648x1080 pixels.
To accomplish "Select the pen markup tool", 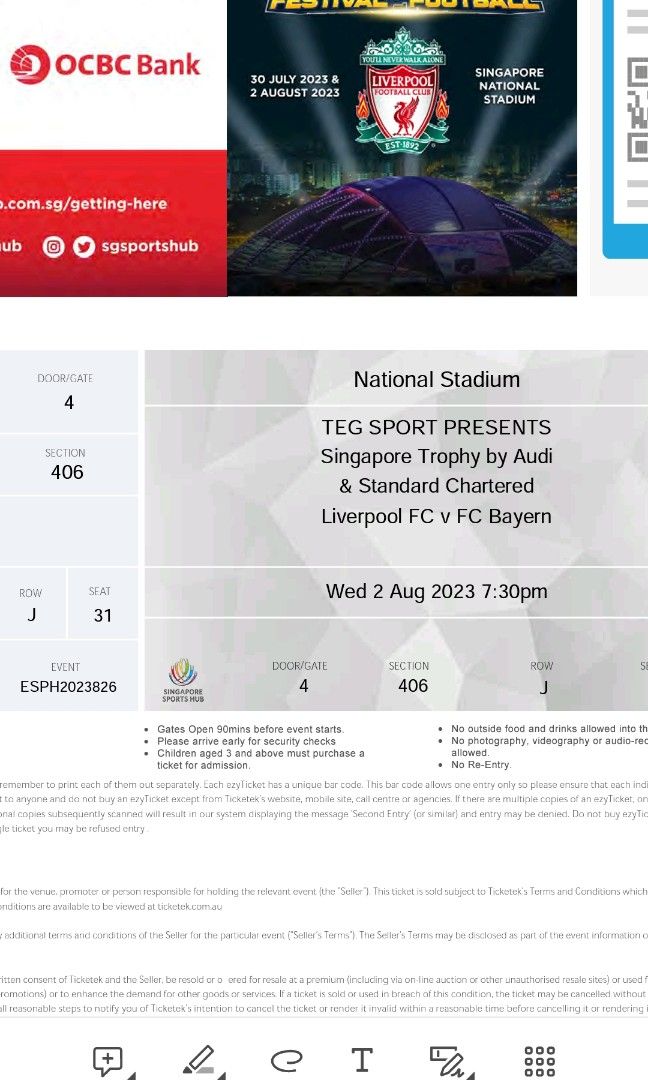I will [200, 1057].
